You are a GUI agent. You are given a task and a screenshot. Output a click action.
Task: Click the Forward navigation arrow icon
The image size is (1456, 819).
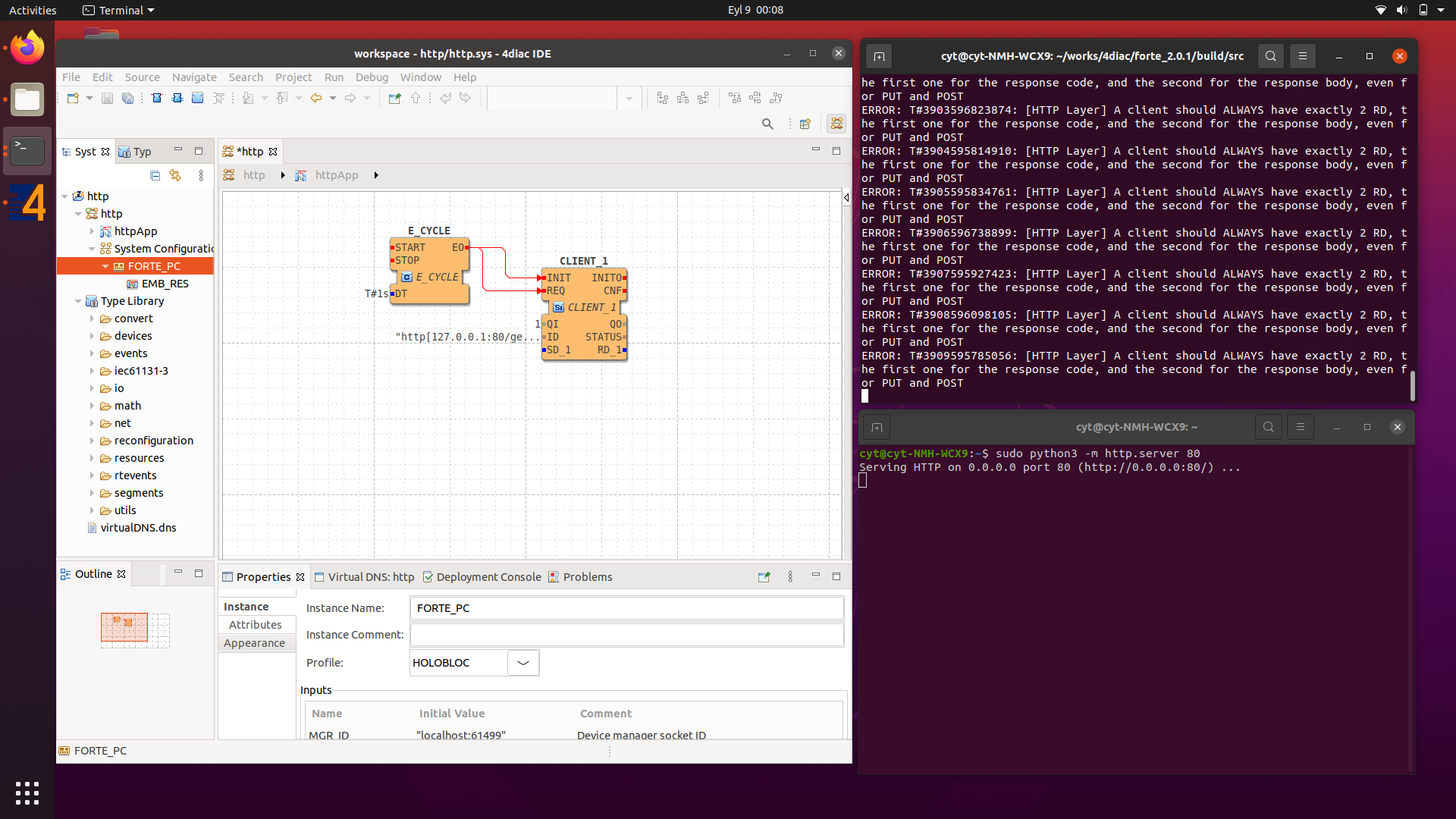click(350, 98)
